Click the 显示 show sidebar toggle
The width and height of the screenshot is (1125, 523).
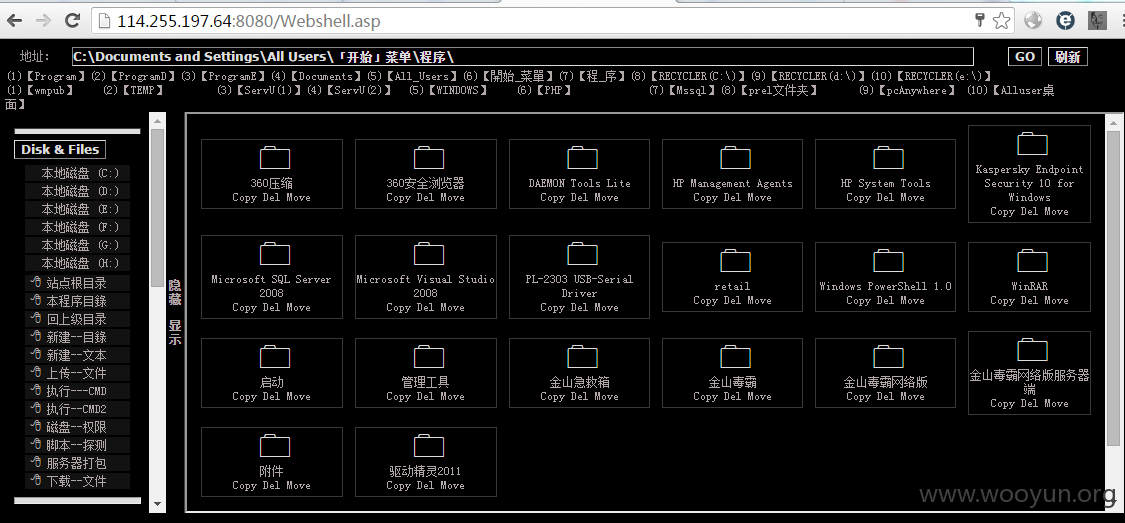point(175,332)
